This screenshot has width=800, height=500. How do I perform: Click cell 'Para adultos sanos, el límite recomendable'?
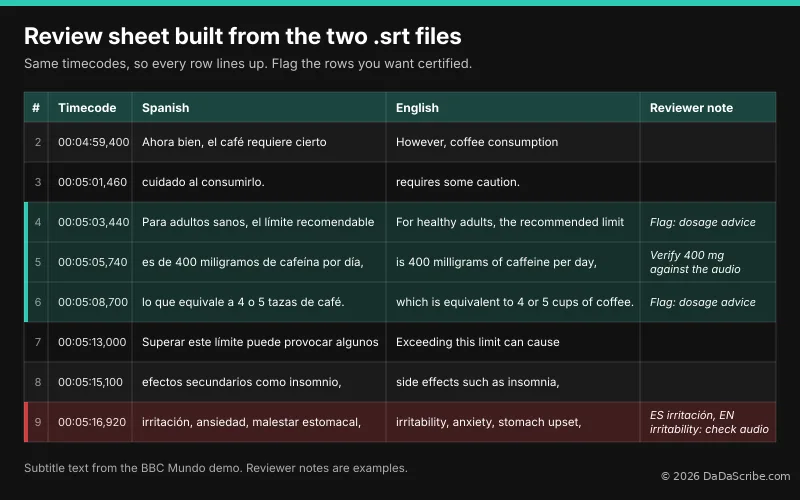coord(258,222)
